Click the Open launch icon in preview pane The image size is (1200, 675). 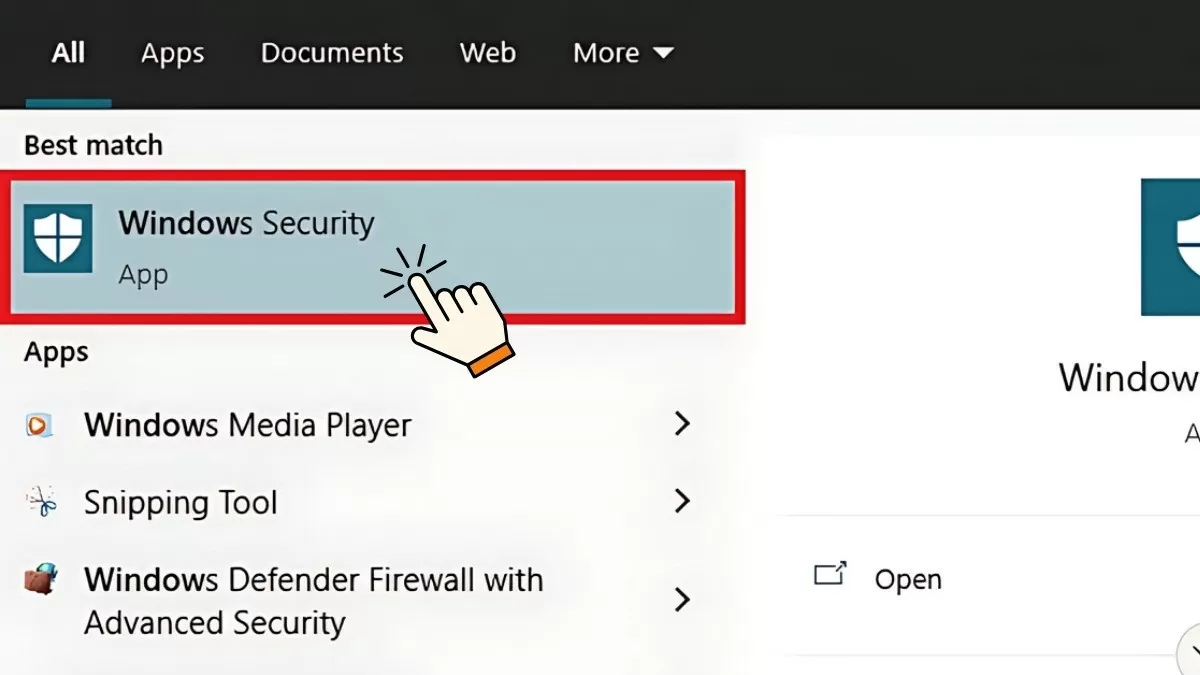point(830,575)
